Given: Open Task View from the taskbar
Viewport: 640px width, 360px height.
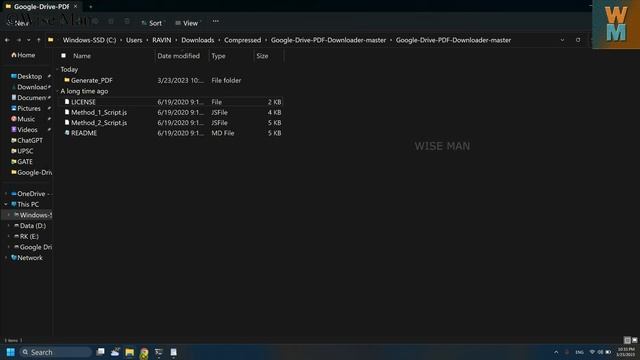Looking at the screenshot, I should [x=100, y=352].
